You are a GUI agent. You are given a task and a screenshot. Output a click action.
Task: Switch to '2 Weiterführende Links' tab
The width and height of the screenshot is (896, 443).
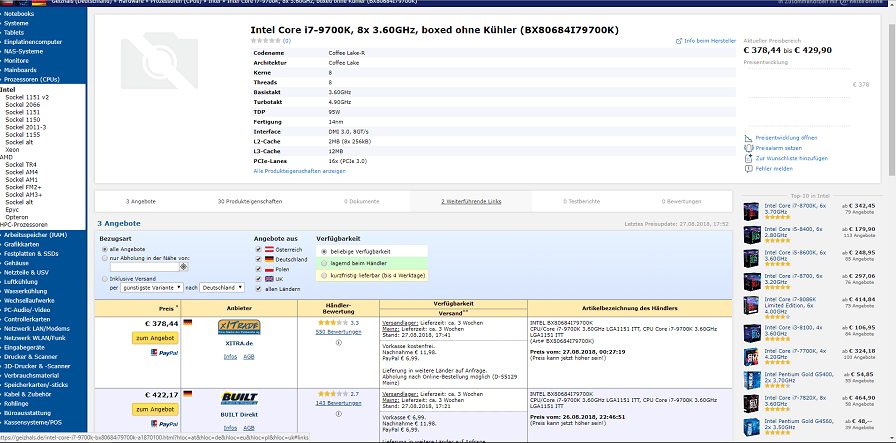471,202
